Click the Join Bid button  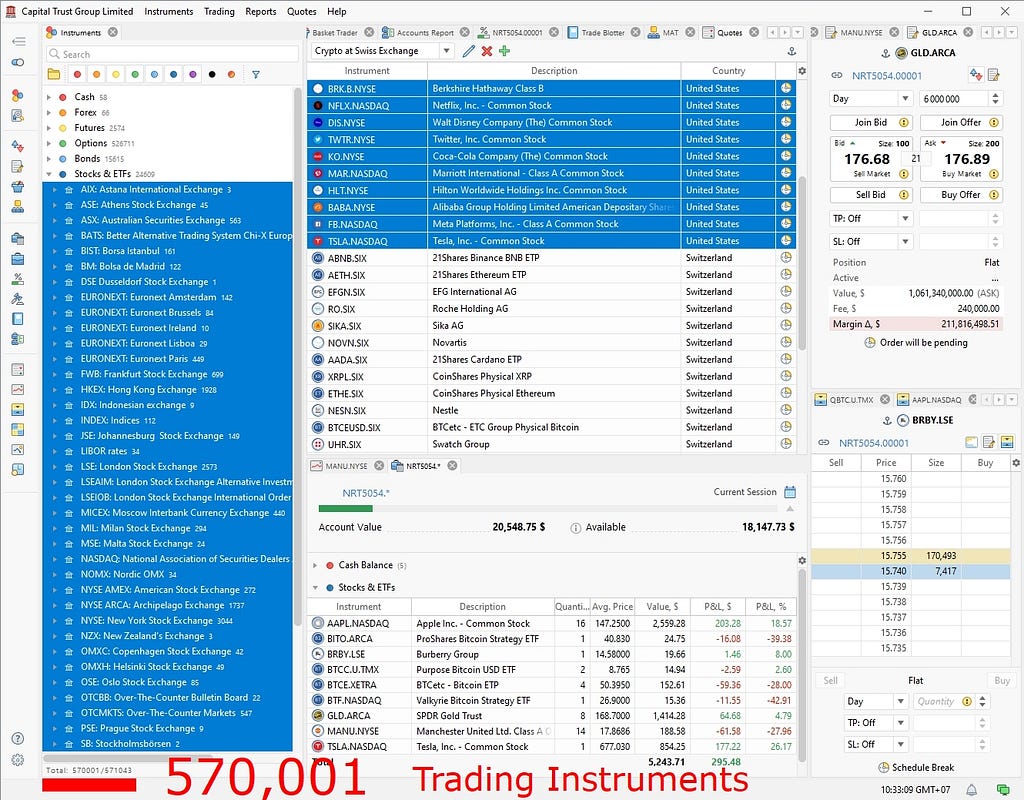(x=871, y=122)
